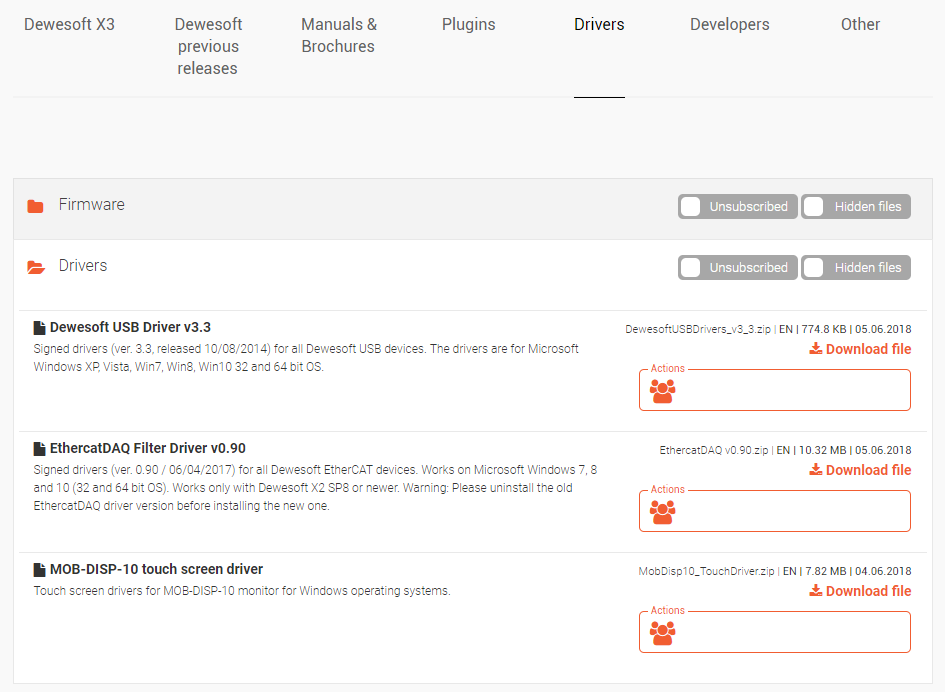
Task: Click the file icon beside Dewesoft USB Driver v3.3
Action: (x=39, y=327)
